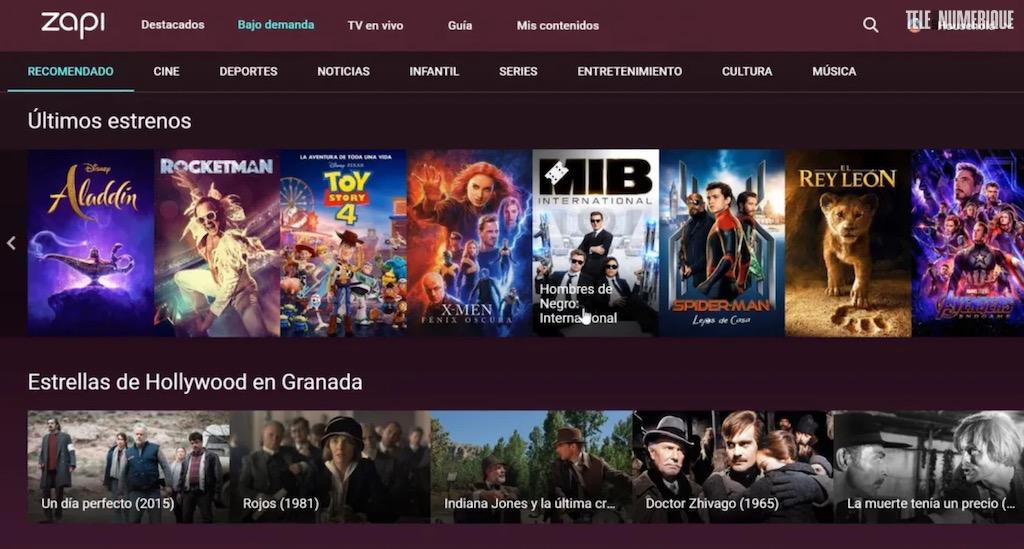Image resolution: width=1024 pixels, height=549 pixels.
Task: Select the SERIES category tab
Action: click(518, 71)
